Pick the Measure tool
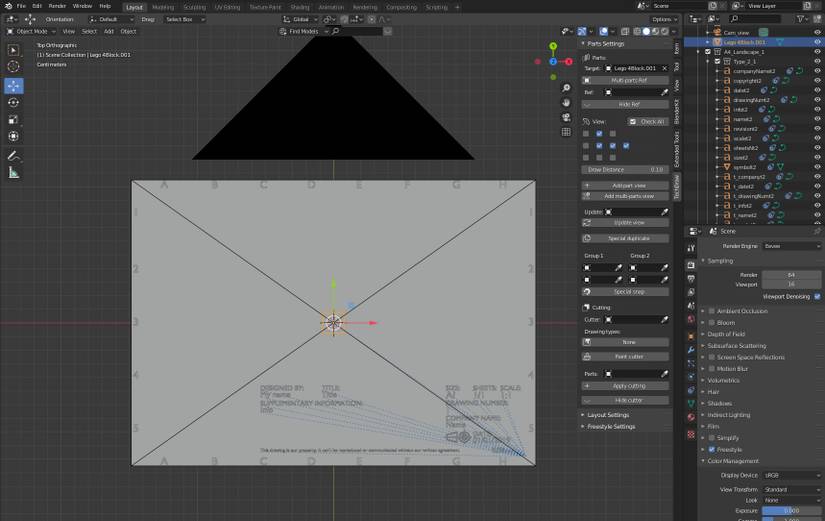Image resolution: width=825 pixels, height=521 pixels. 14,173
